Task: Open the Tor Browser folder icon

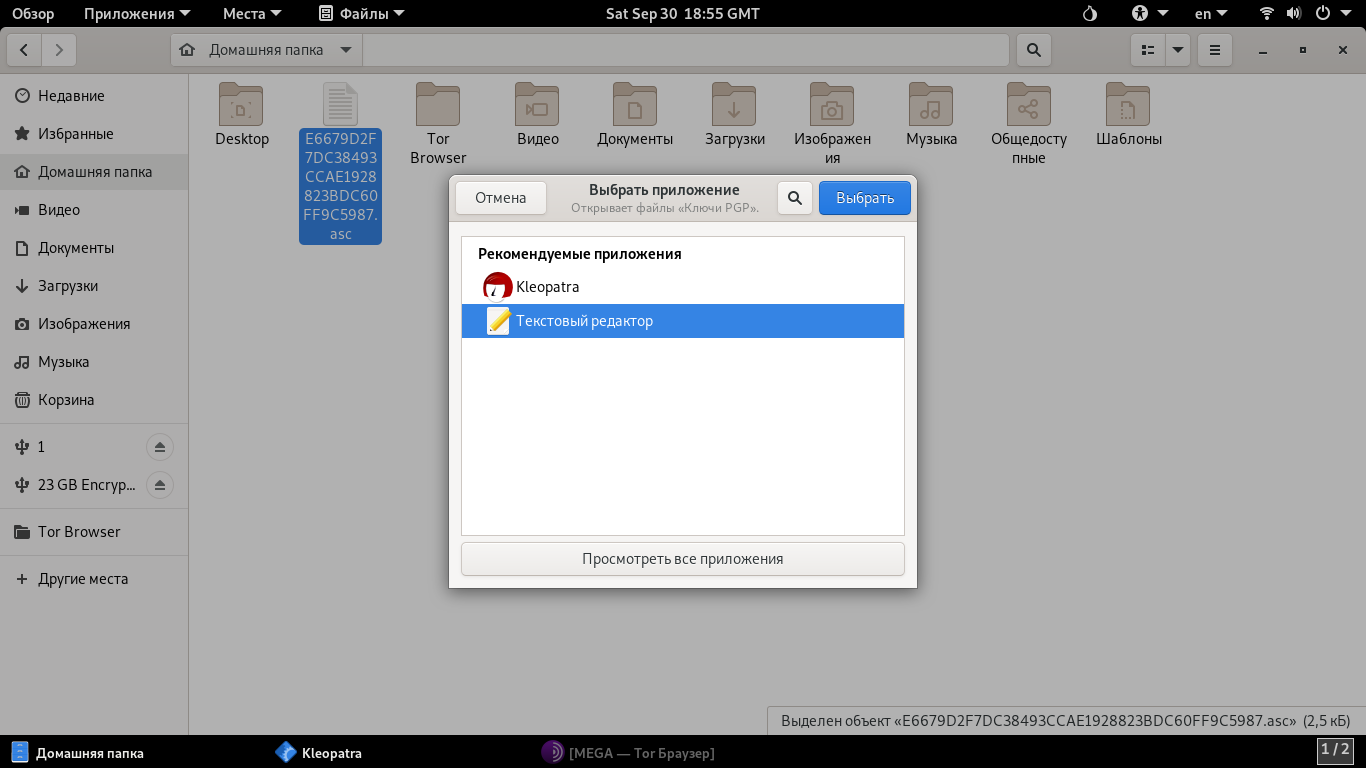Action: [438, 106]
